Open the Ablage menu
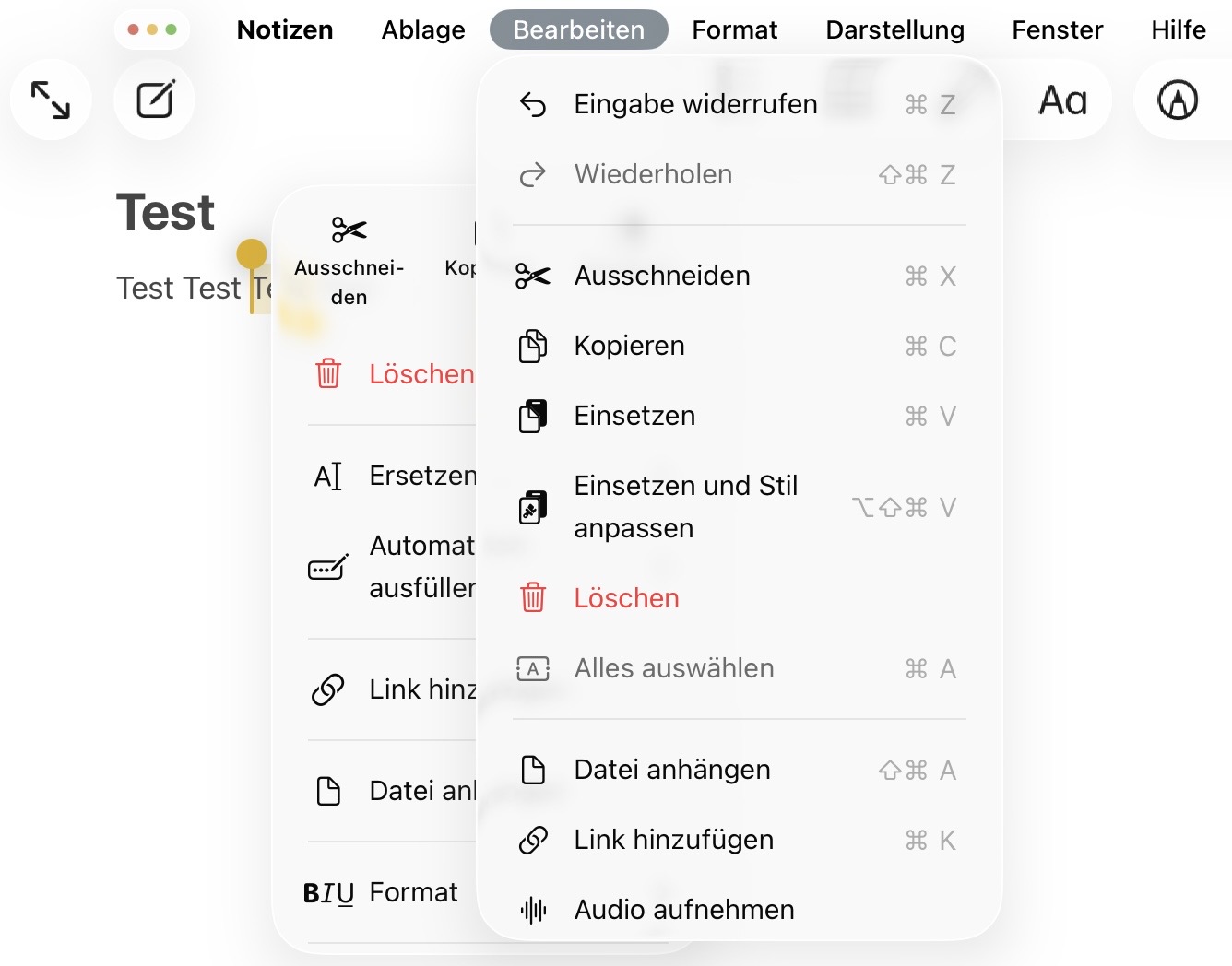 pos(423,29)
